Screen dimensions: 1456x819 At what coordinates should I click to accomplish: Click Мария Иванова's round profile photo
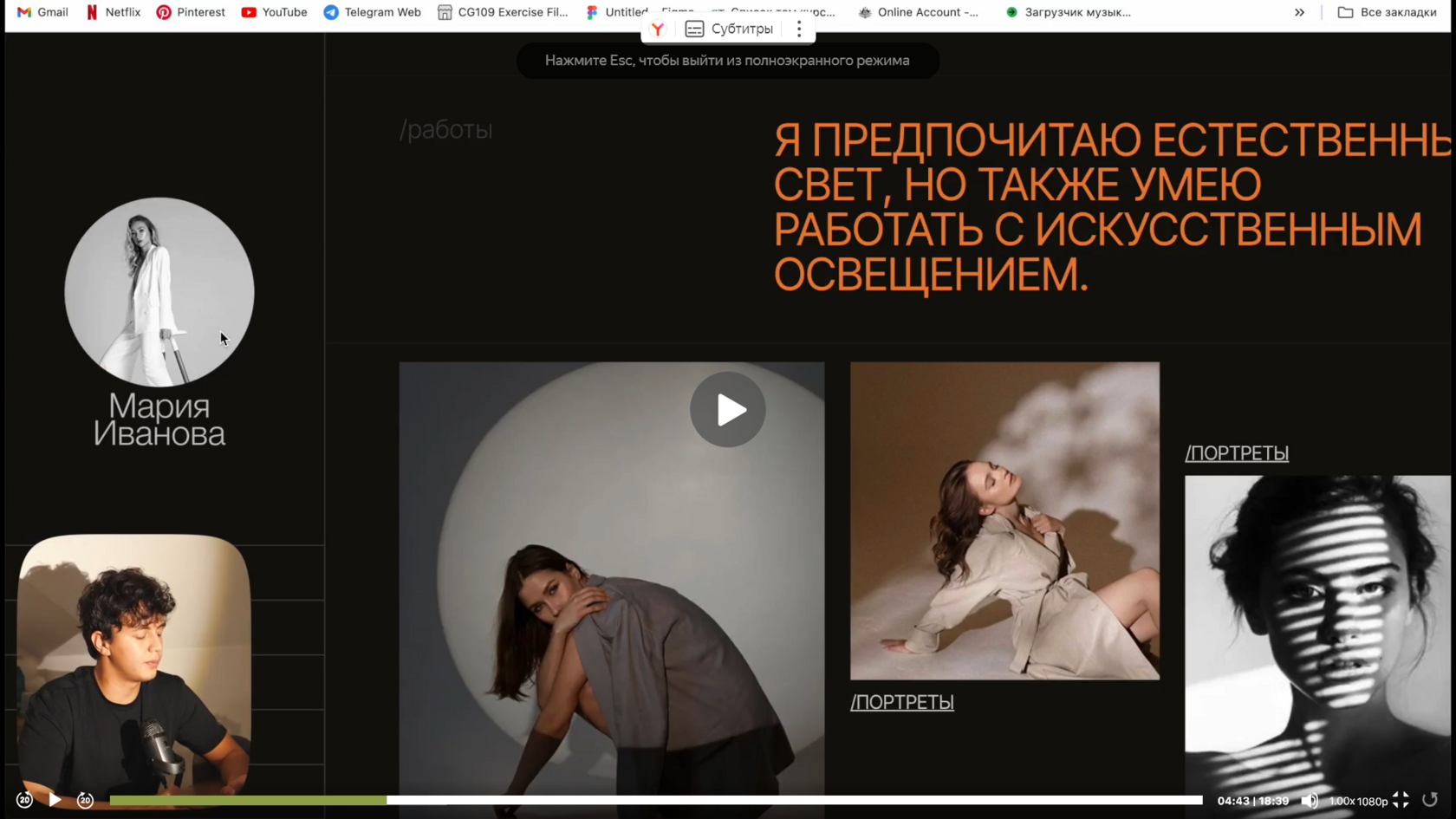click(159, 292)
